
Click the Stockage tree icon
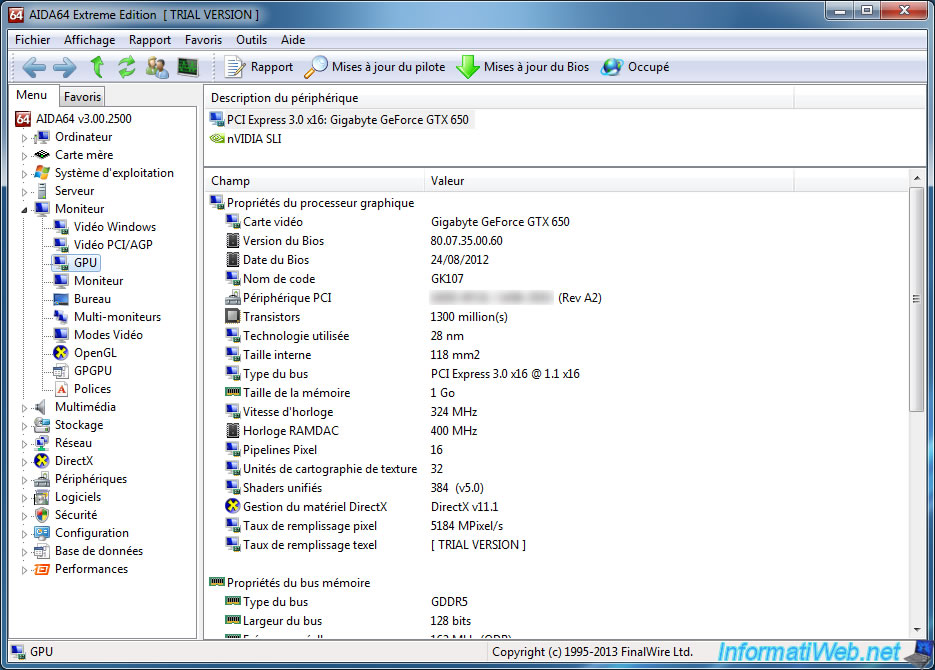coord(42,424)
